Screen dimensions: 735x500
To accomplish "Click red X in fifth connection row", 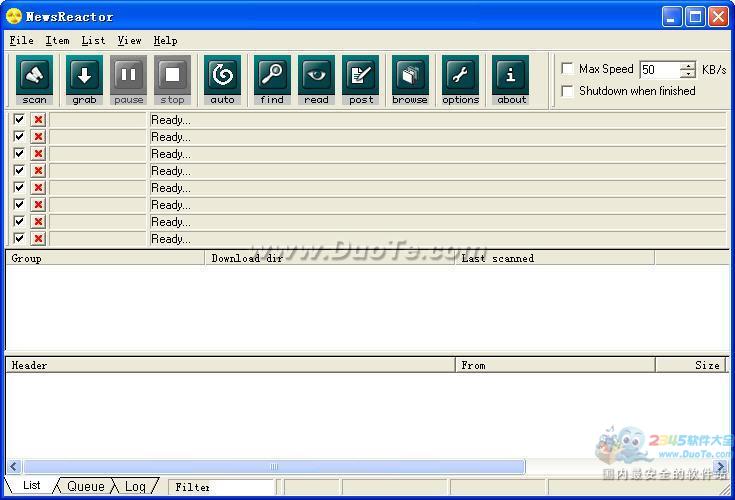I will (x=38, y=187).
